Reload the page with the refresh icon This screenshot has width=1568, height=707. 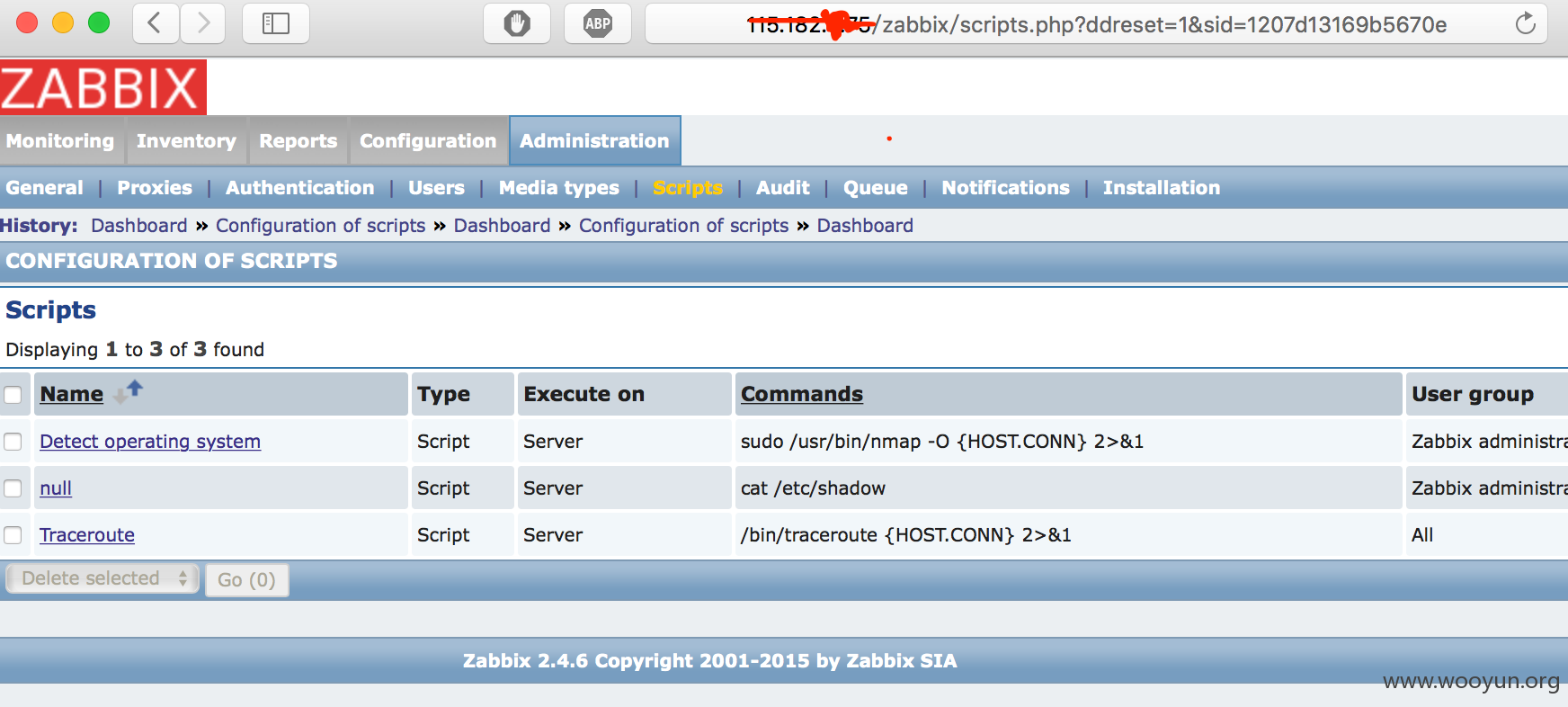point(1525,23)
